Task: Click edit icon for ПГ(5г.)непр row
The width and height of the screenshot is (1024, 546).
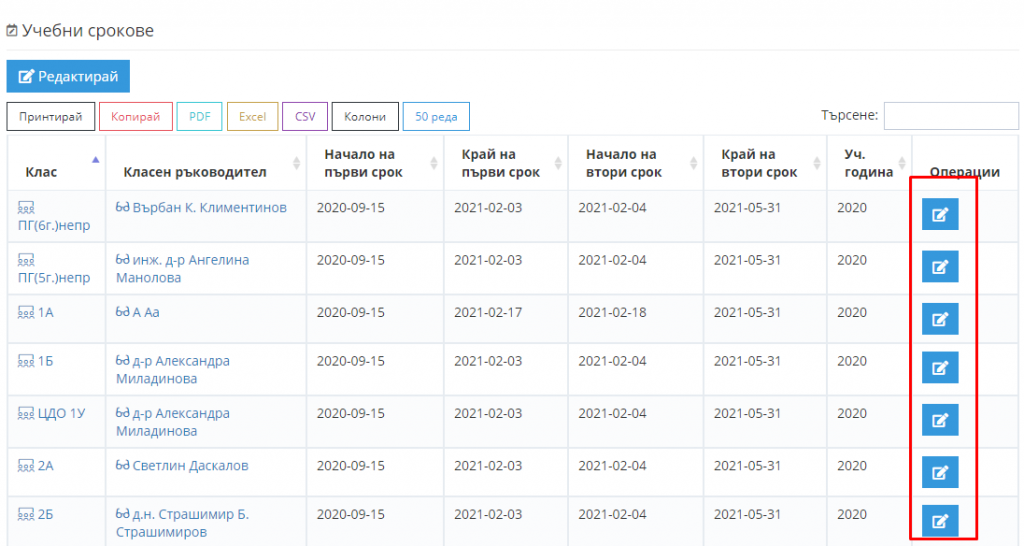Action: coord(940,266)
